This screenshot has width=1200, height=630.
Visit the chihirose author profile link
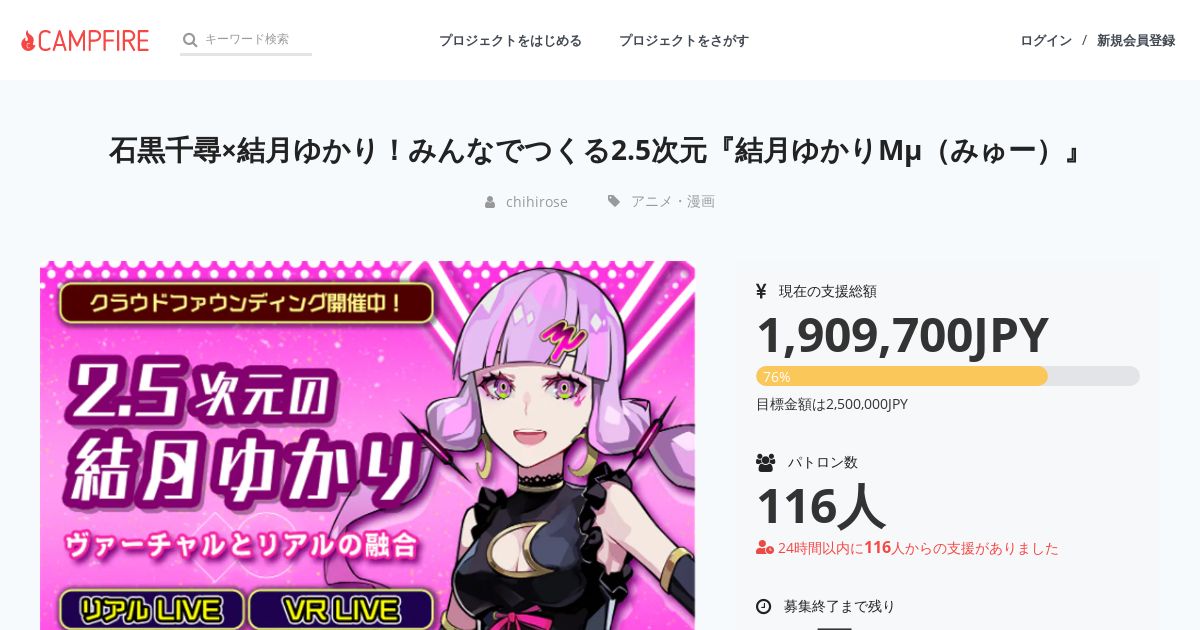pos(537,202)
